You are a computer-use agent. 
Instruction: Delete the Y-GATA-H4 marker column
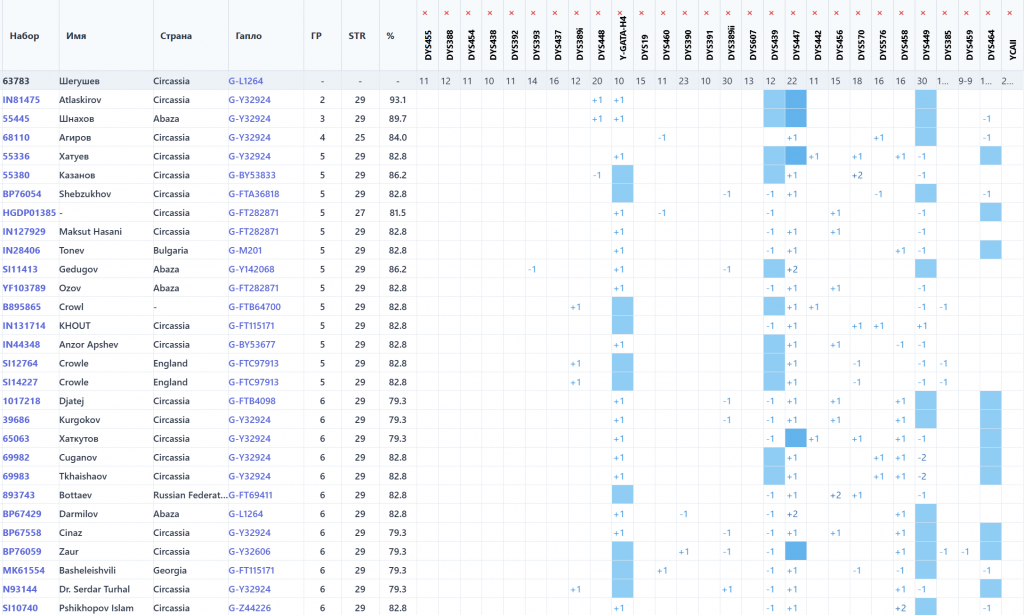pos(620,13)
